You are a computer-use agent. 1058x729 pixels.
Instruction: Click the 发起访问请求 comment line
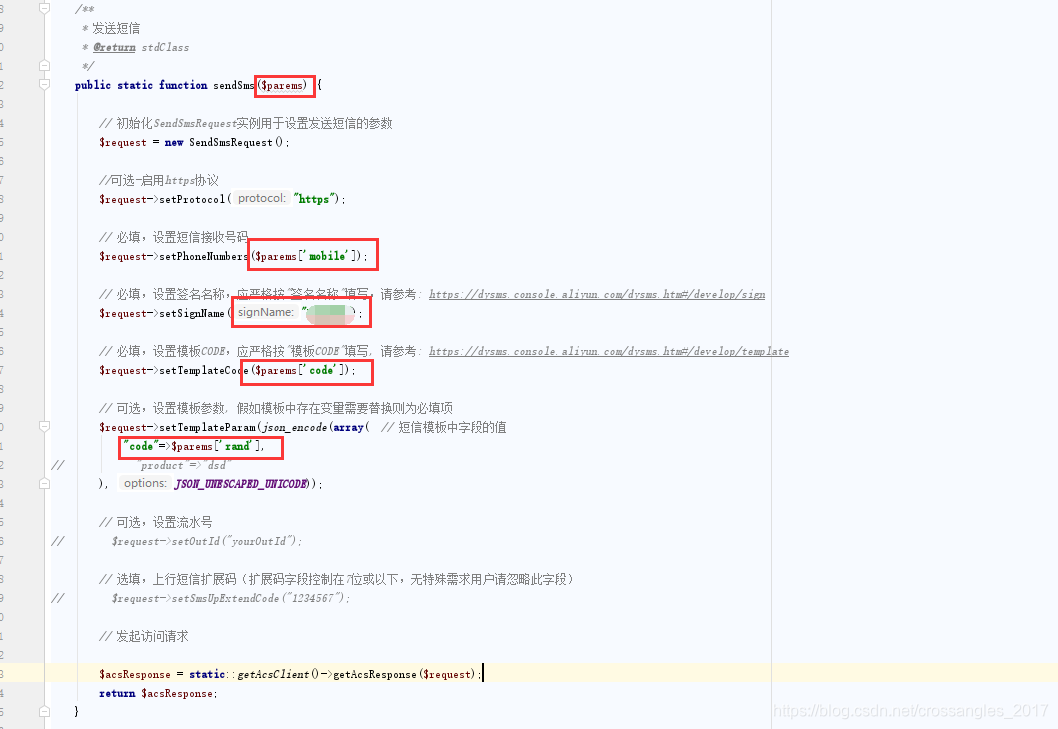coord(144,637)
